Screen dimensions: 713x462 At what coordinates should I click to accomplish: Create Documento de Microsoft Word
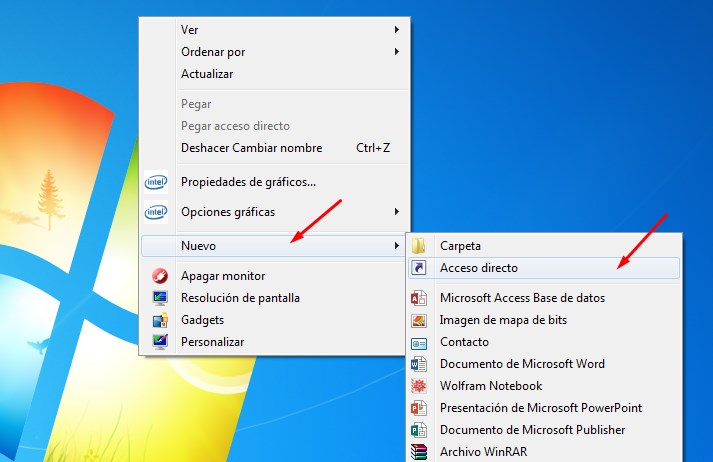tap(544, 364)
